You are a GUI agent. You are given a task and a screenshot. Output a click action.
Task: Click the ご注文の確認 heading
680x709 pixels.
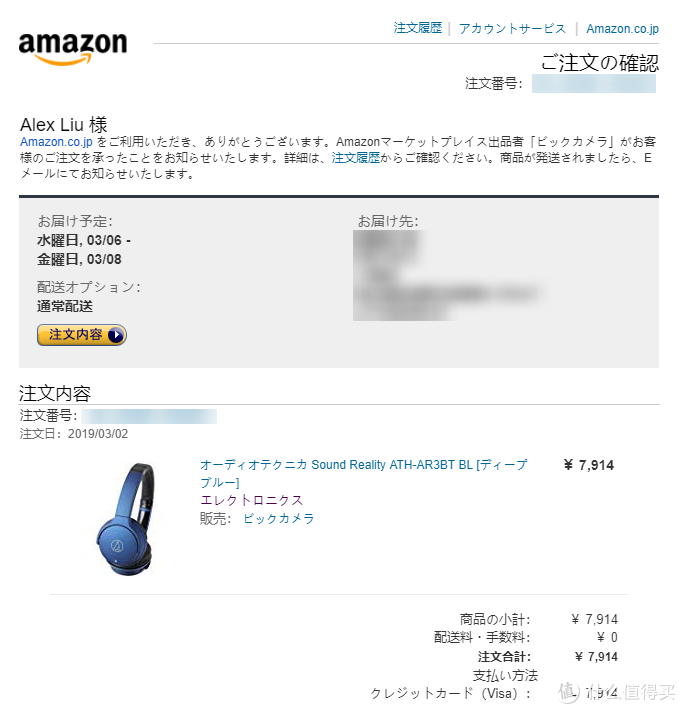point(600,62)
